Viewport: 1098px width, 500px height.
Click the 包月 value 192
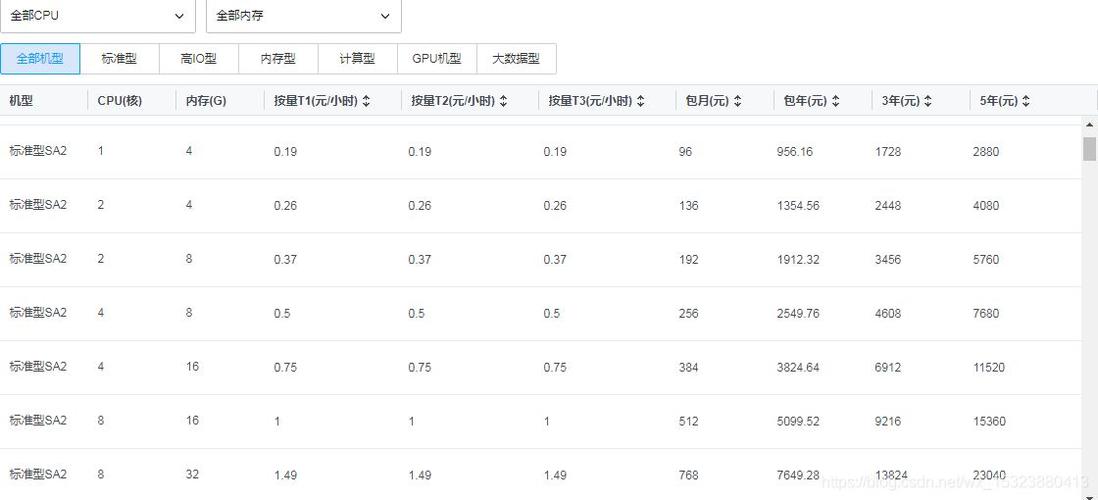(x=688, y=260)
